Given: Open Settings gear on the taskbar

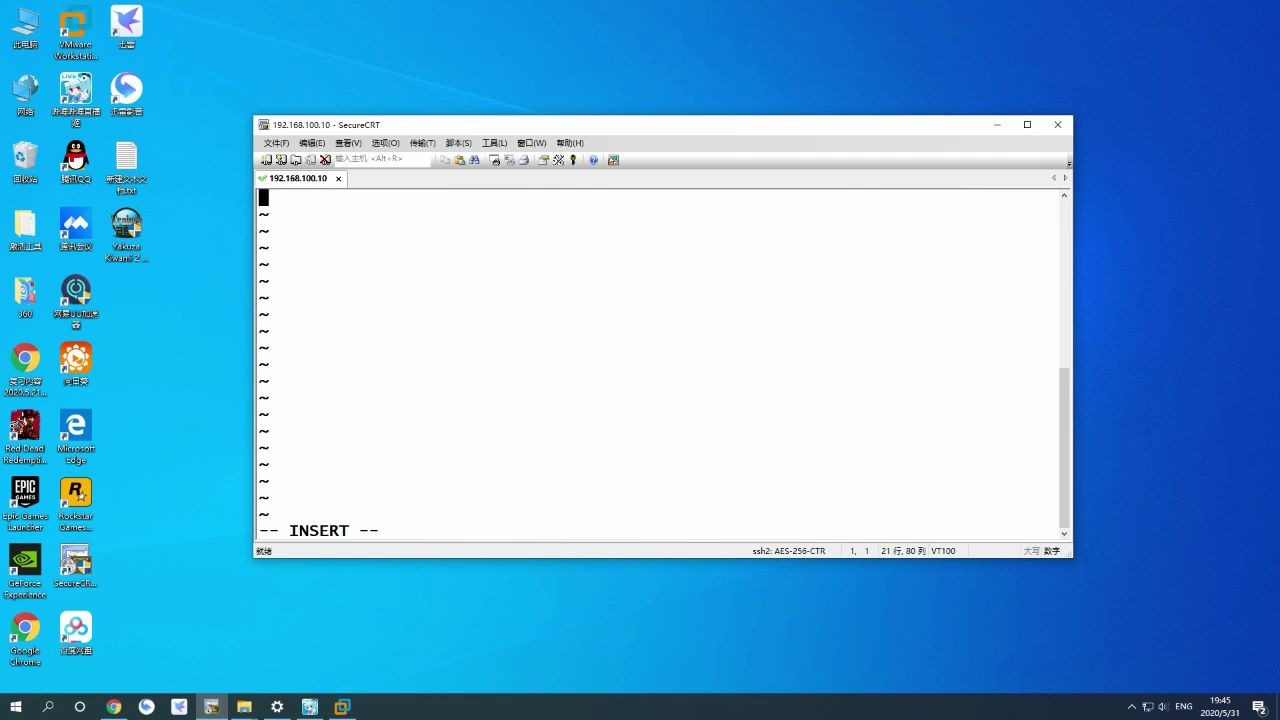Looking at the screenshot, I should (277, 706).
